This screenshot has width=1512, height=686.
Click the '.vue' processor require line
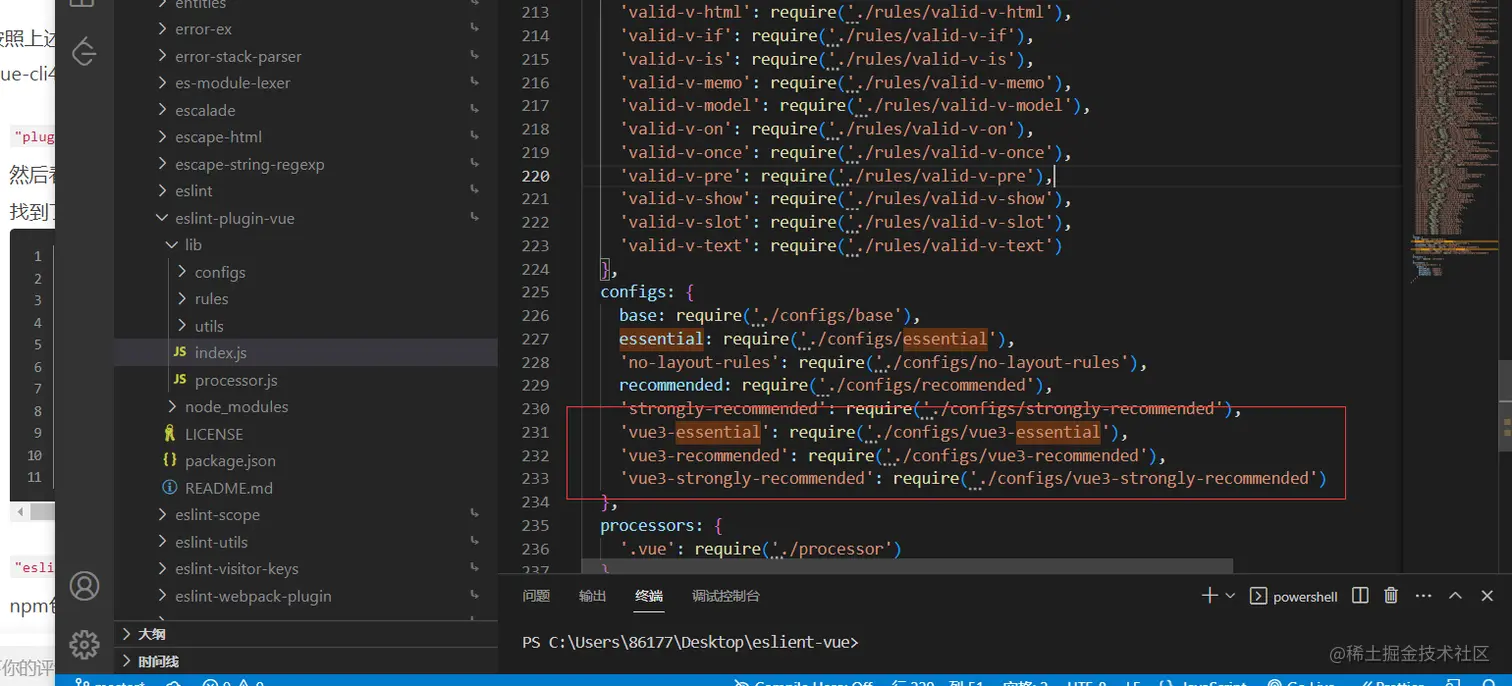pyautogui.click(x=761, y=549)
